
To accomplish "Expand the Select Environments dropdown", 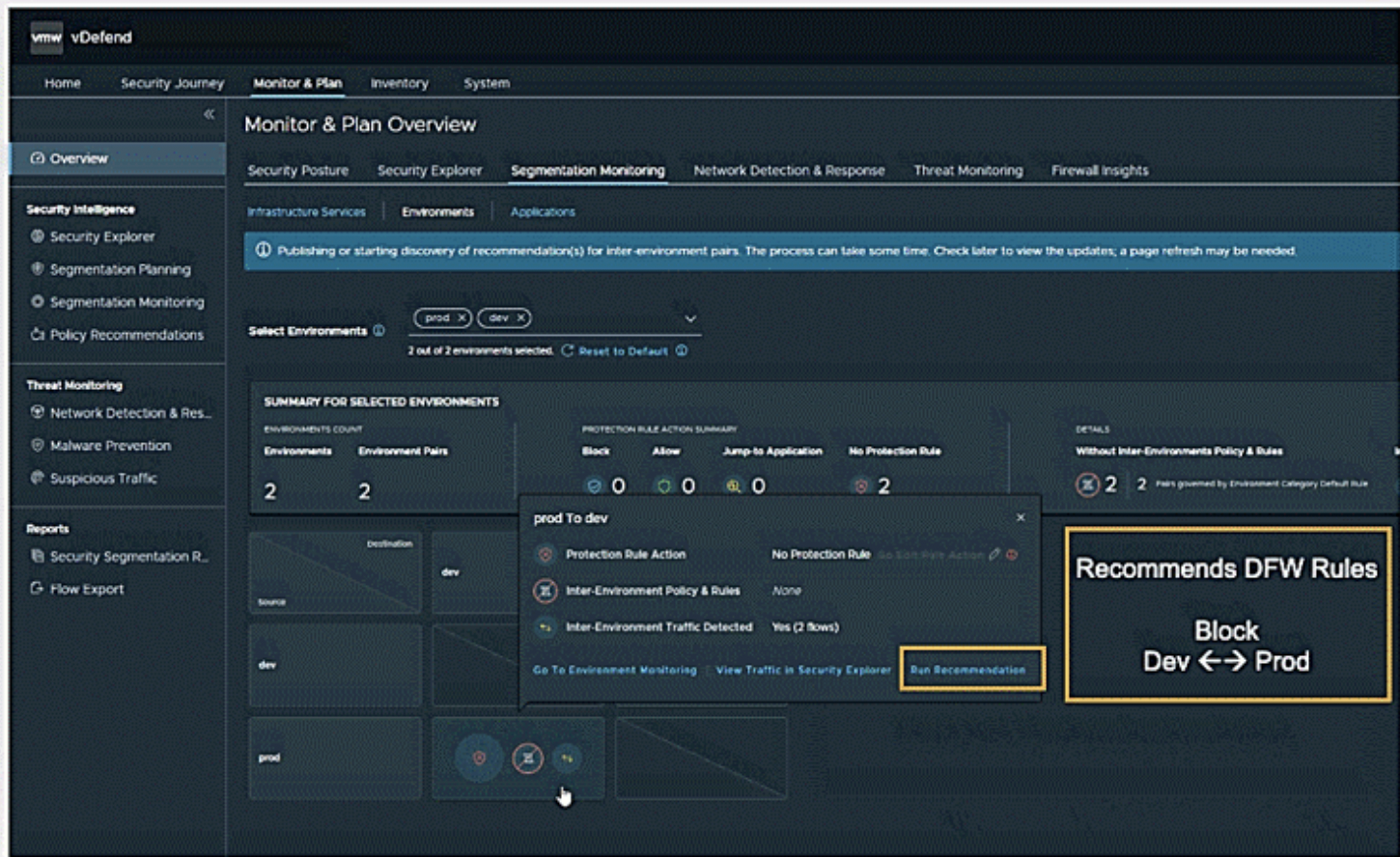I will 690,318.
